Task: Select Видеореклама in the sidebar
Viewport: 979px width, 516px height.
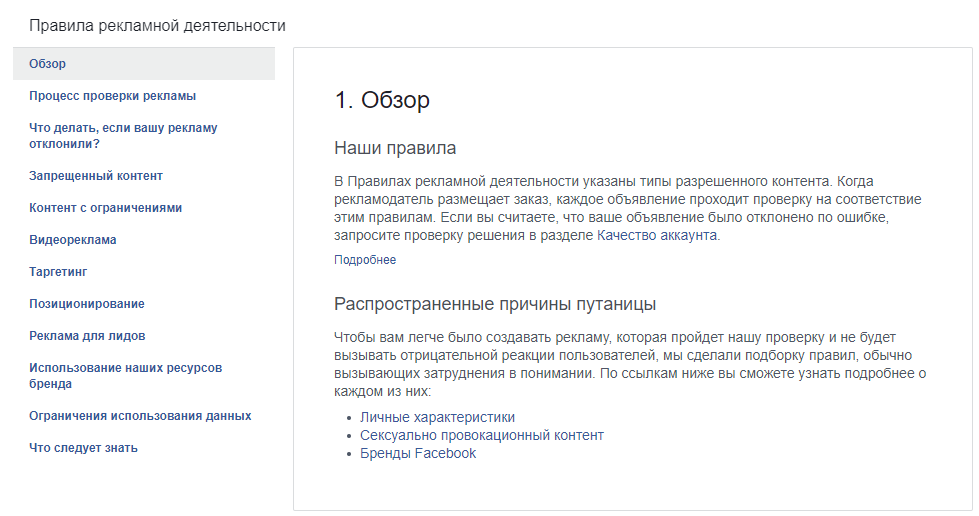Action: coord(73,240)
